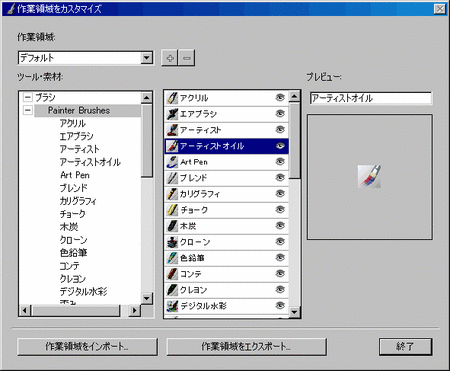Select クレヨン in the tree
The image size is (450, 371).
coord(73,279)
